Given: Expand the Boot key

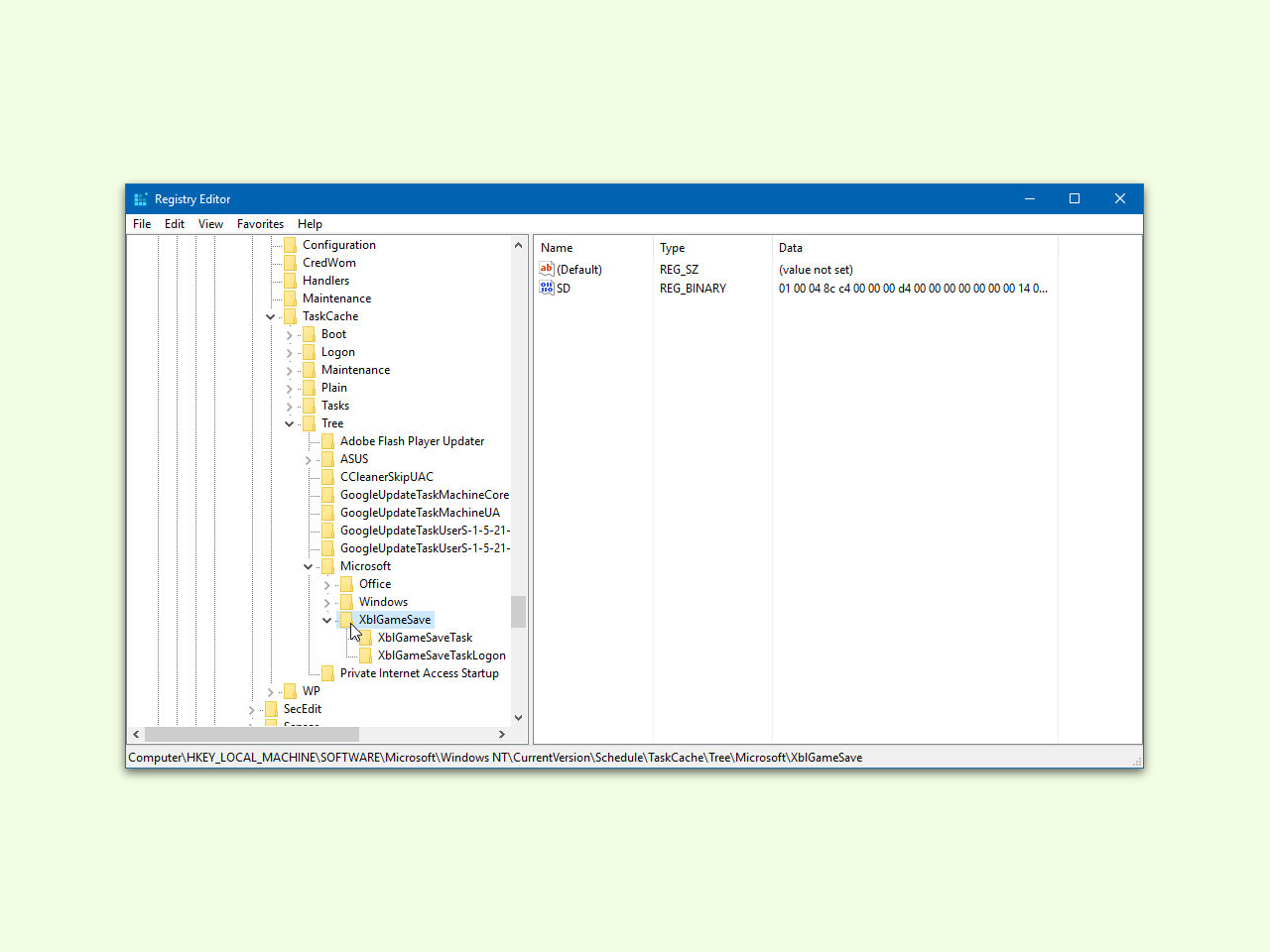Looking at the screenshot, I should (289, 335).
